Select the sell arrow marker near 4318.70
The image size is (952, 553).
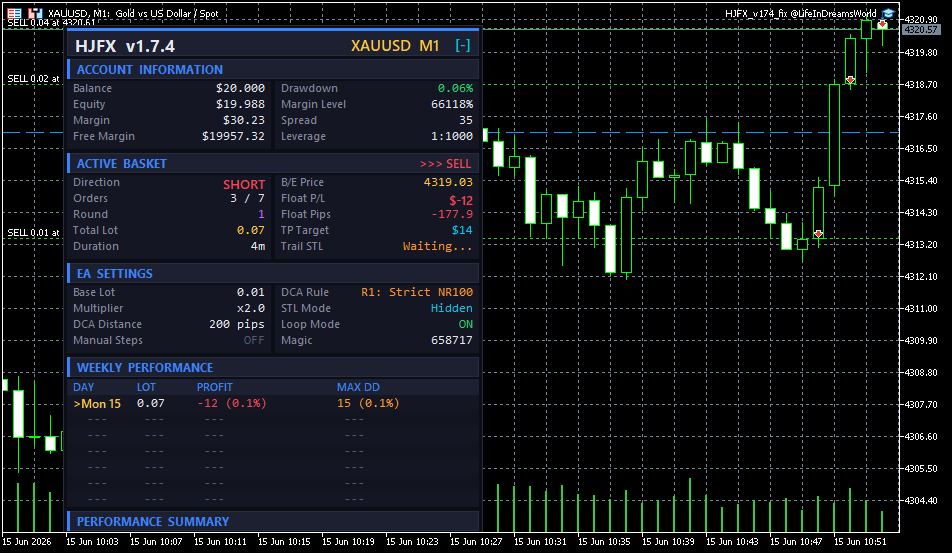coord(851,80)
